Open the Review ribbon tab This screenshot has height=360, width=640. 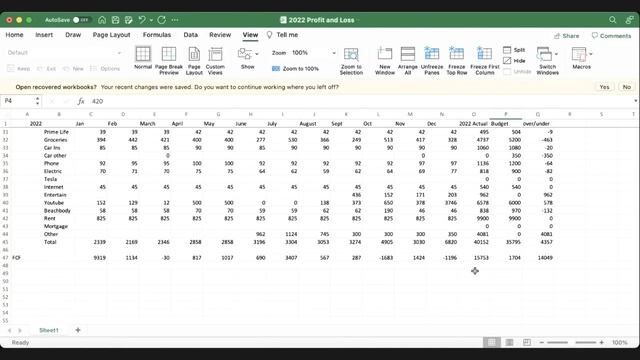point(220,35)
